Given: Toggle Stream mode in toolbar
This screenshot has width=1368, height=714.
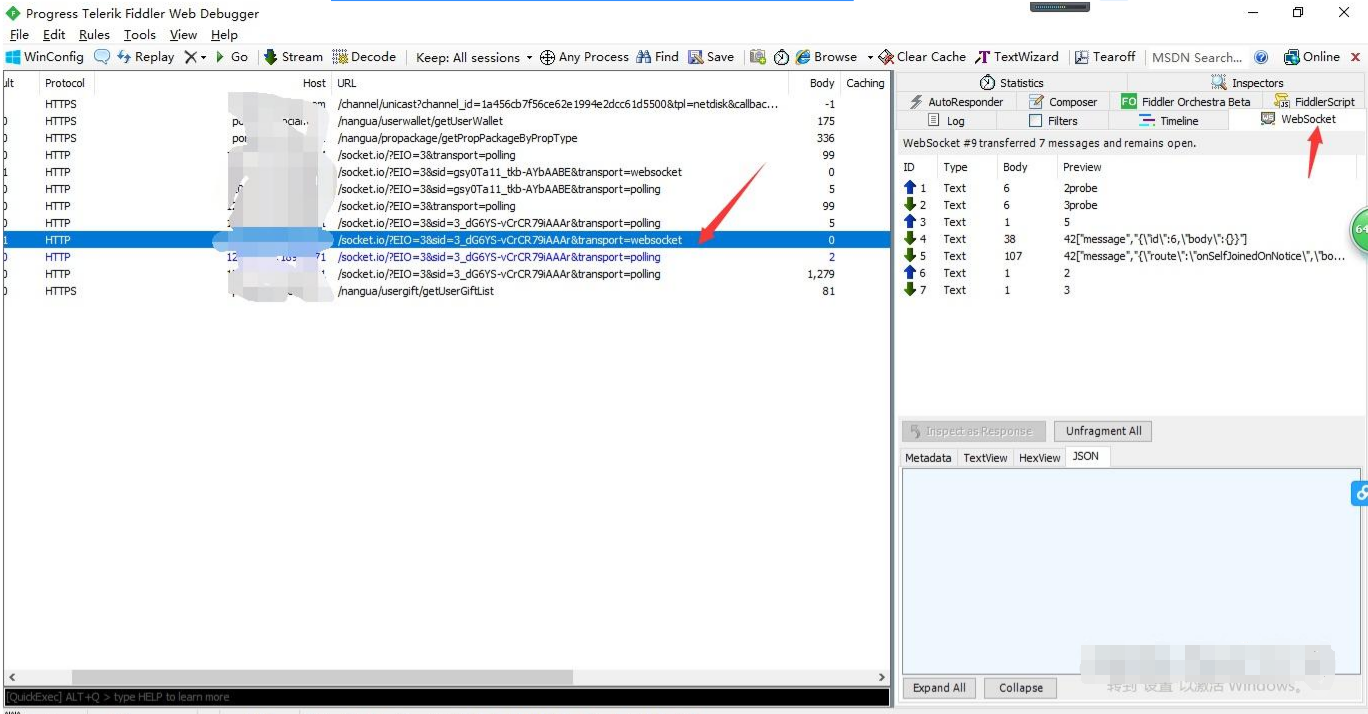Looking at the screenshot, I should [x=293, y=57].
